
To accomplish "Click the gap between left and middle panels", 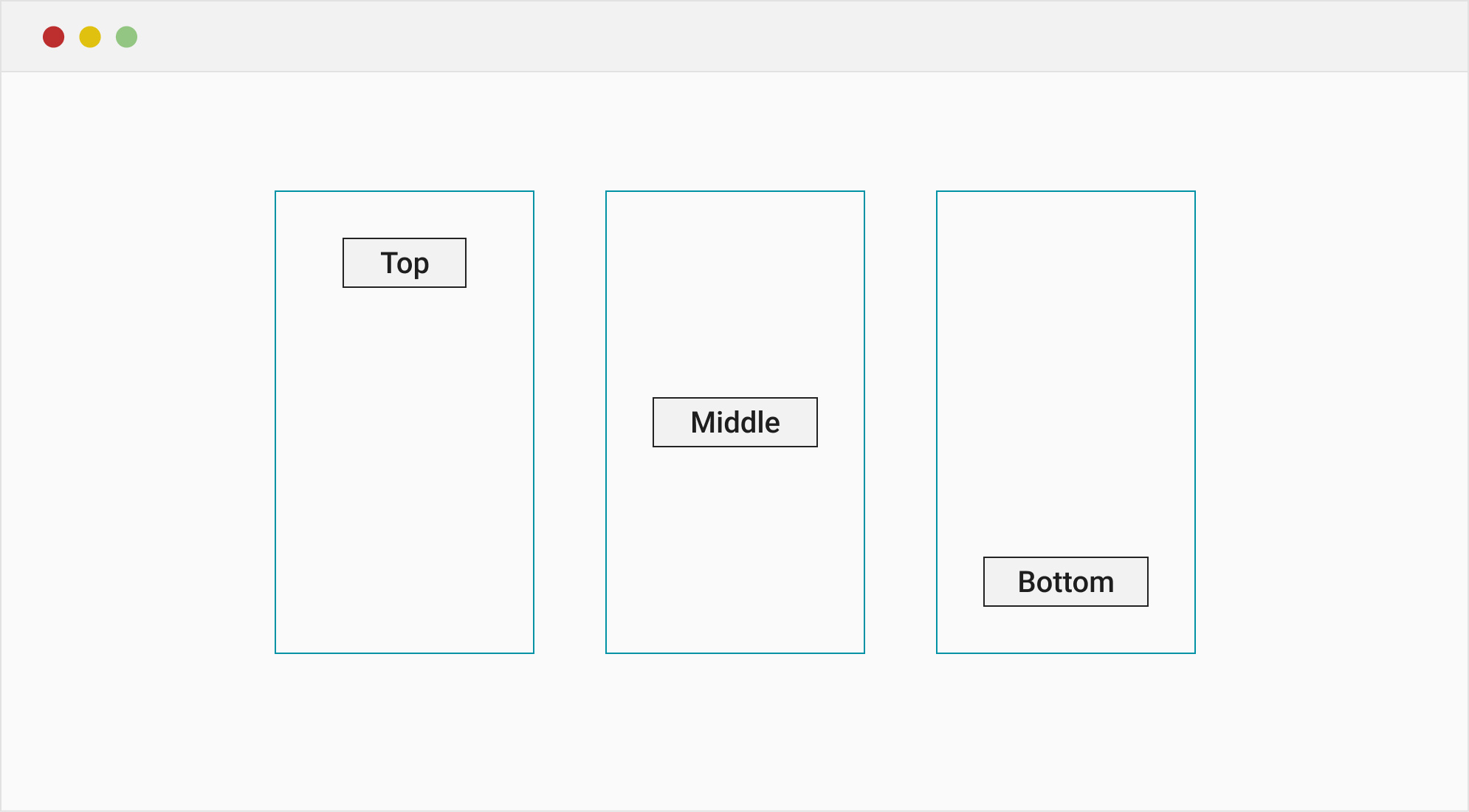I will (570, 422).
